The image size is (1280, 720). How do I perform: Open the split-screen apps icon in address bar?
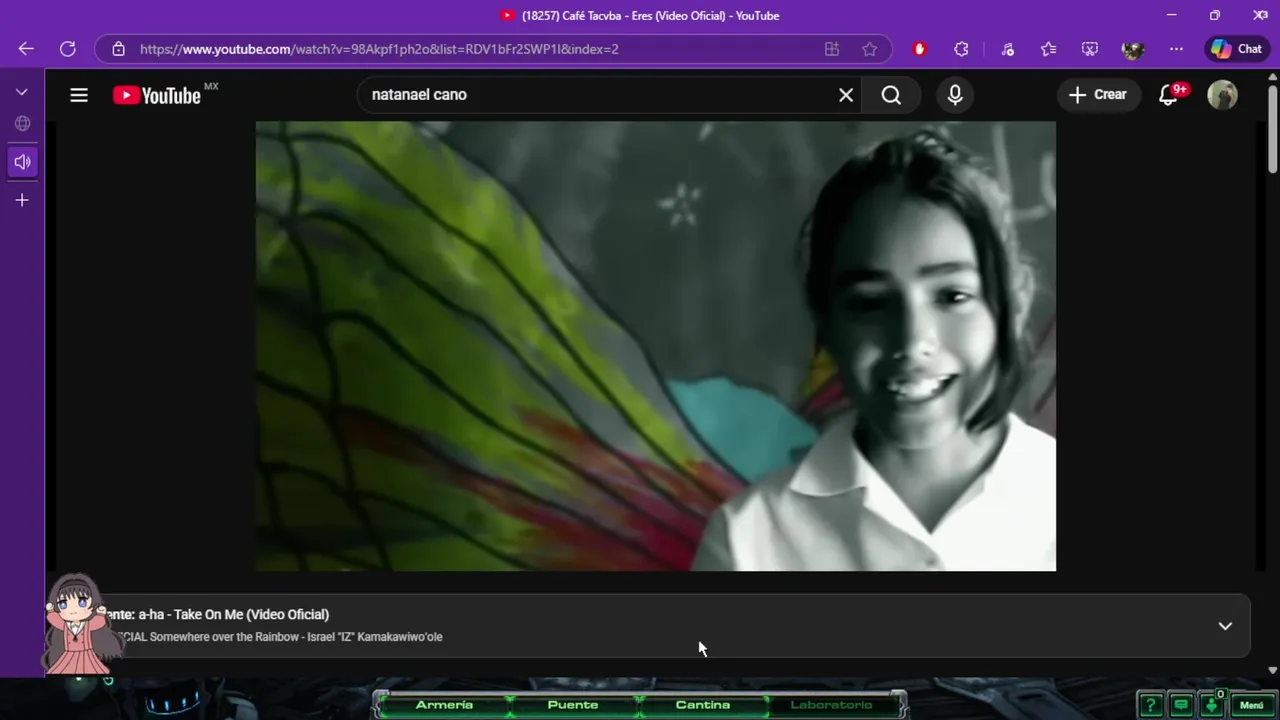point(831,49)
